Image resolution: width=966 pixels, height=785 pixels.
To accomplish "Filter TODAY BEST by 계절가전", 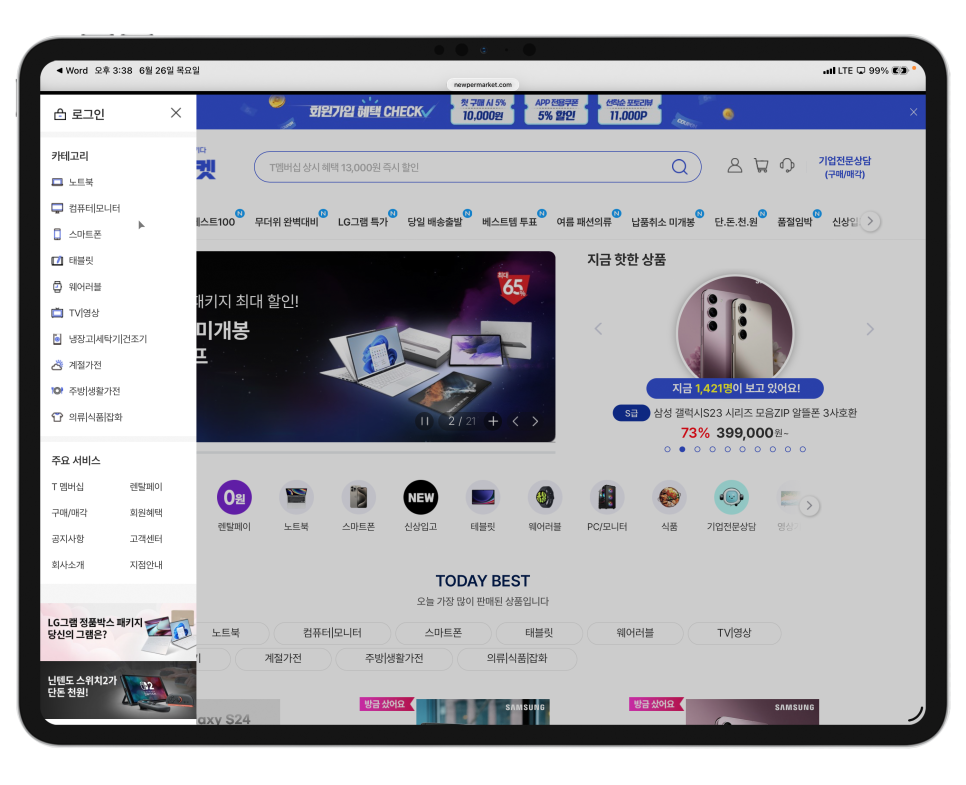I will coord(283,658).
